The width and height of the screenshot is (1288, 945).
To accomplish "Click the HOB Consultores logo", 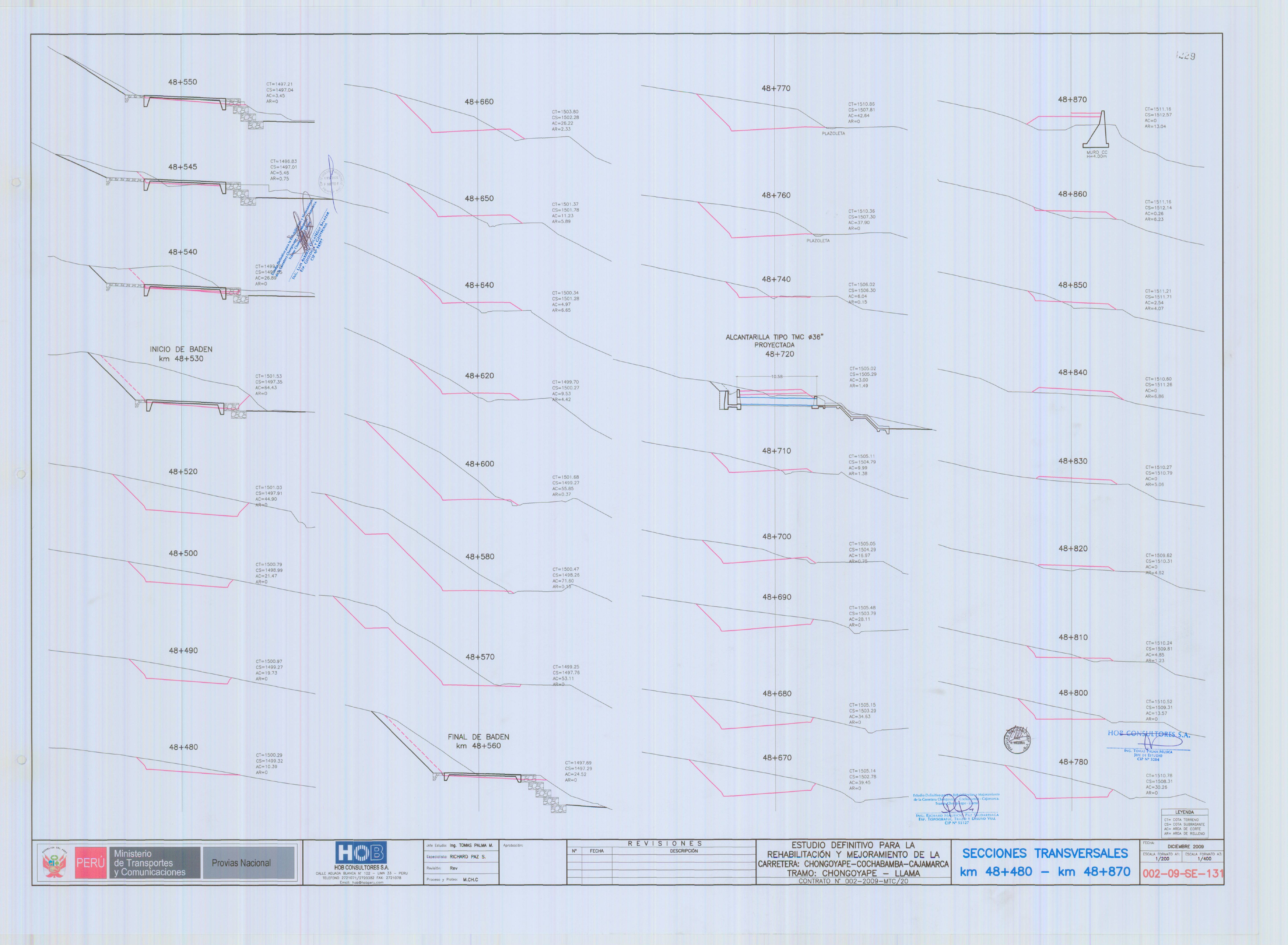I will click(361, 852).
